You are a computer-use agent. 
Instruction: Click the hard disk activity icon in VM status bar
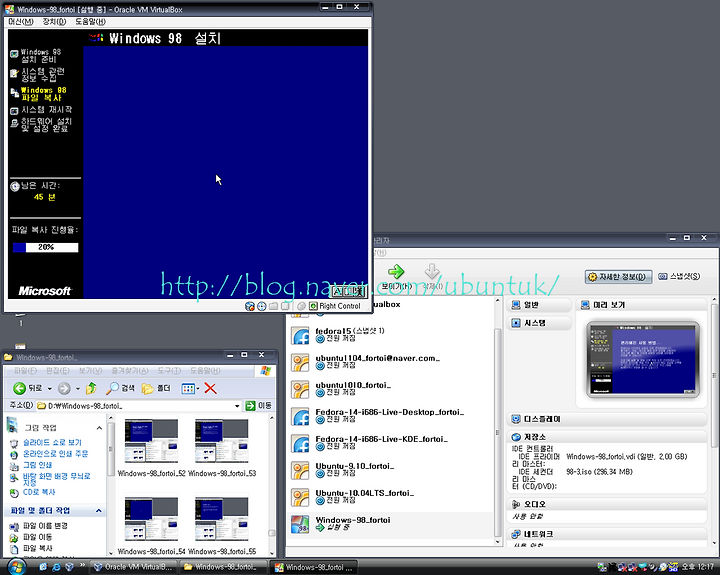(250, 306)
